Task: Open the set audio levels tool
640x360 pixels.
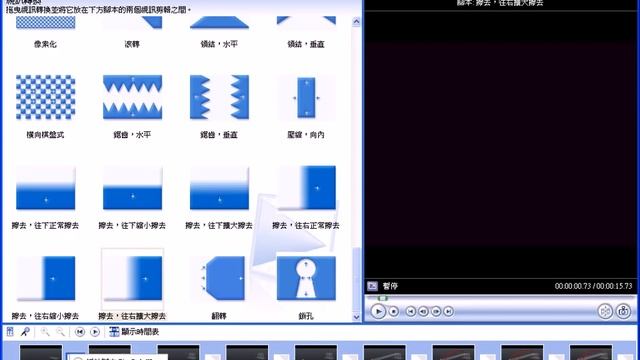Action: click(x=10, y=332)
